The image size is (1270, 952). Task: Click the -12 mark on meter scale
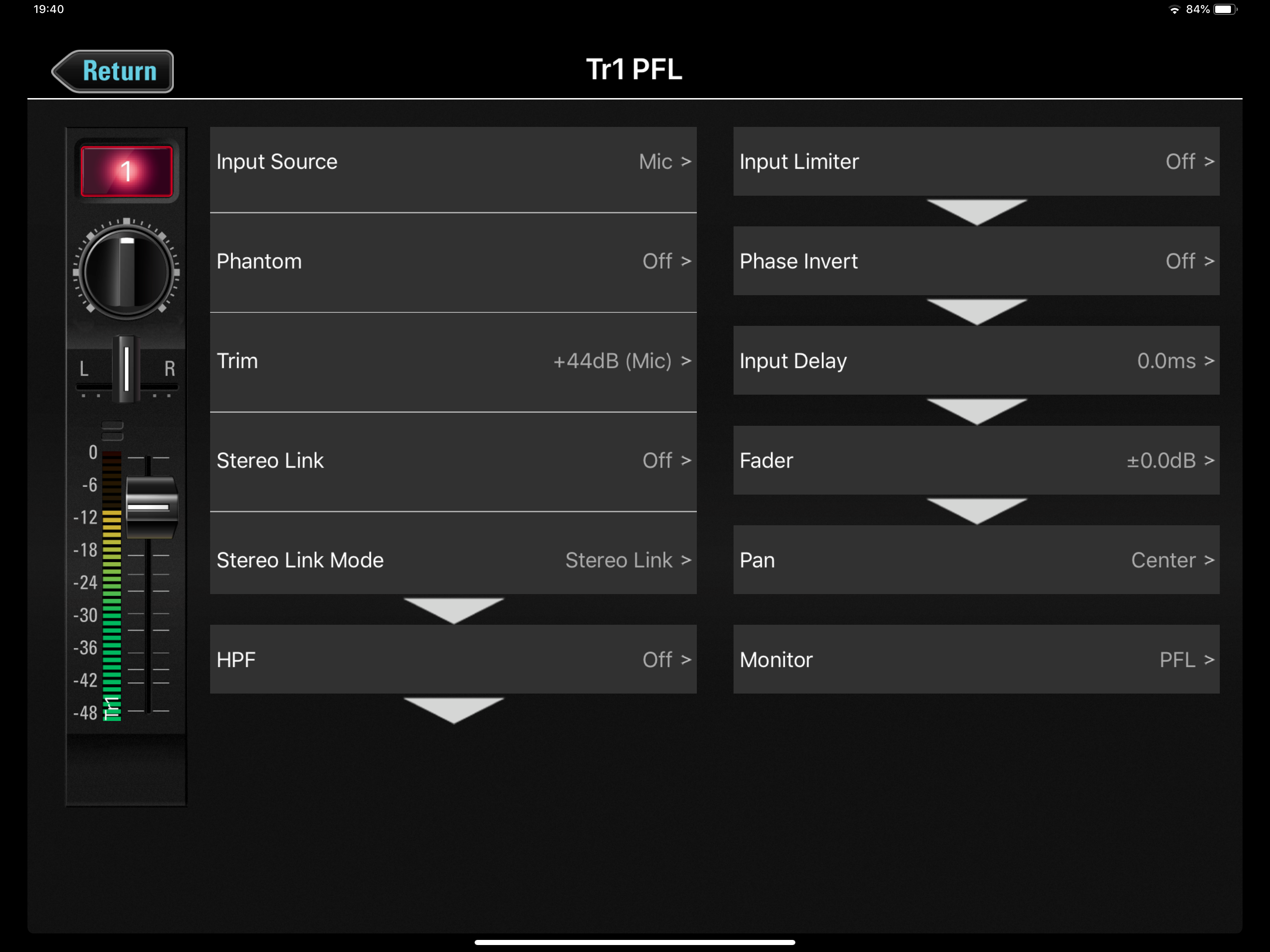point(85,517)
